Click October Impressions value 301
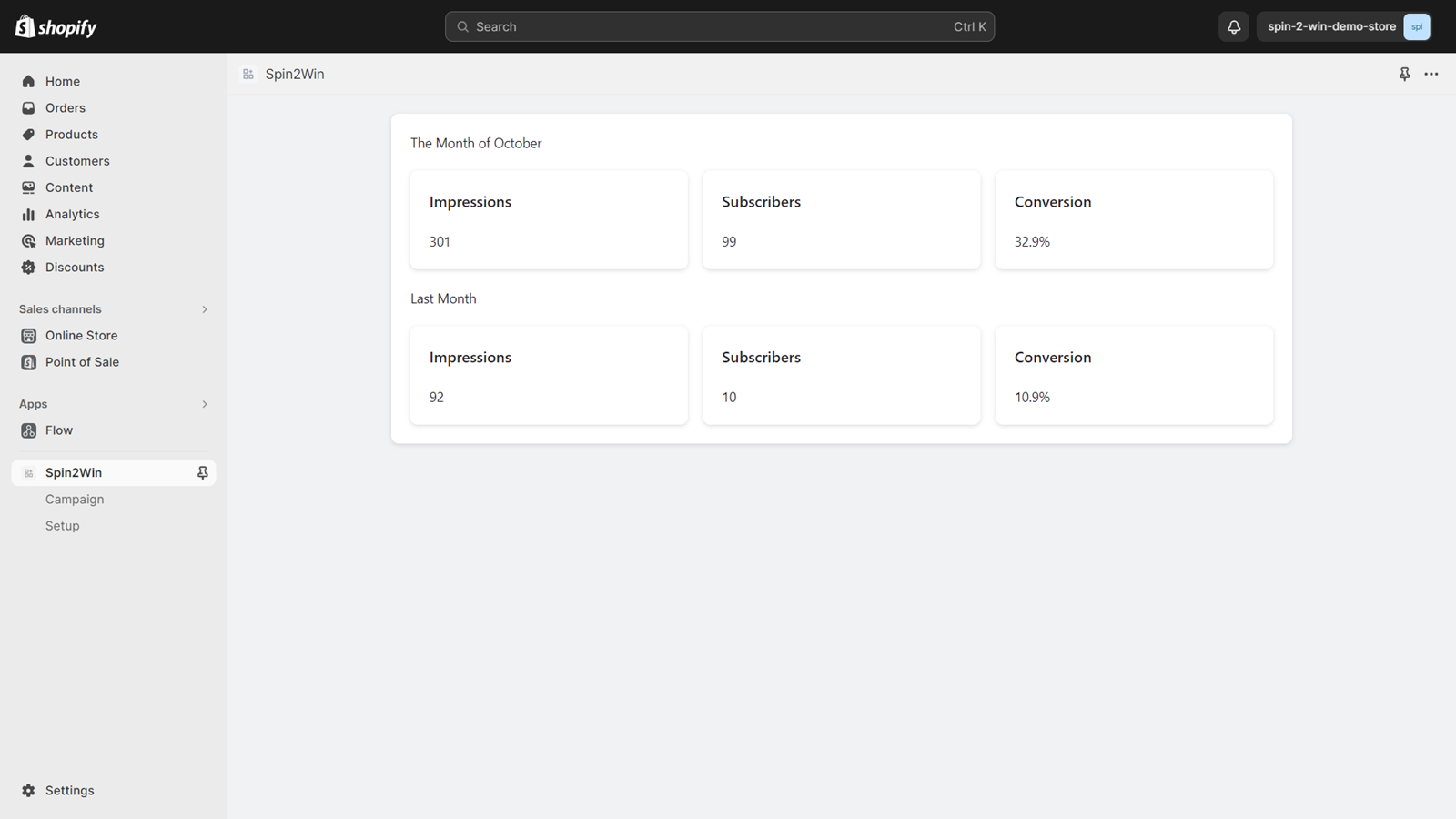The width and height of the screenshot is (1456, 819). coord(440,241)
